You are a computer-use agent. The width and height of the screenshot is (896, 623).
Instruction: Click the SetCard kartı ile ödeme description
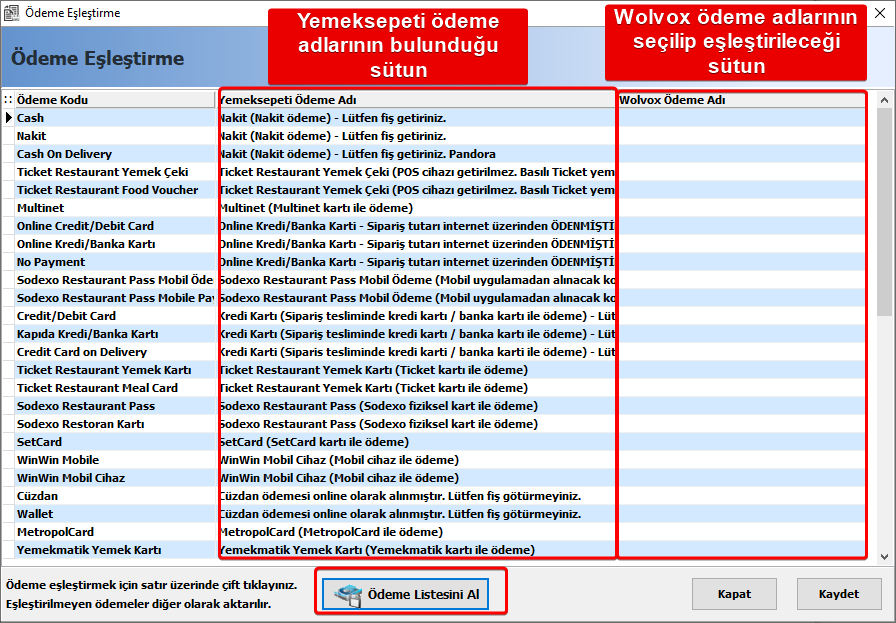click(x=416, y=442)
